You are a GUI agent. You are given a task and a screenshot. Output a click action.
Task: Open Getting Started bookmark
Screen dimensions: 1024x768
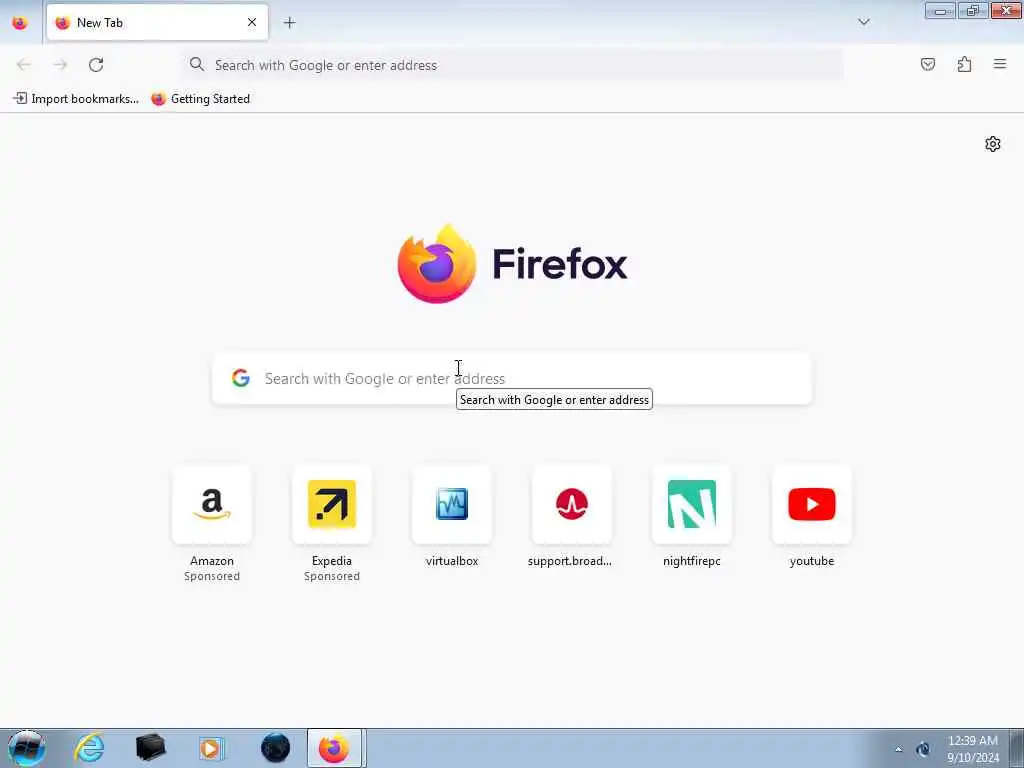point(201,99)
